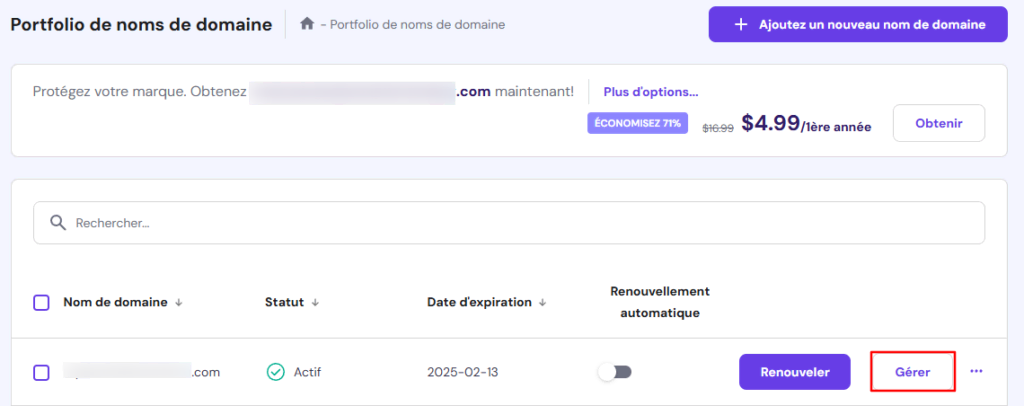Open the Plus d'options link
The width and height of the screenshot is (1024, 406).
(x=650, y=92)
